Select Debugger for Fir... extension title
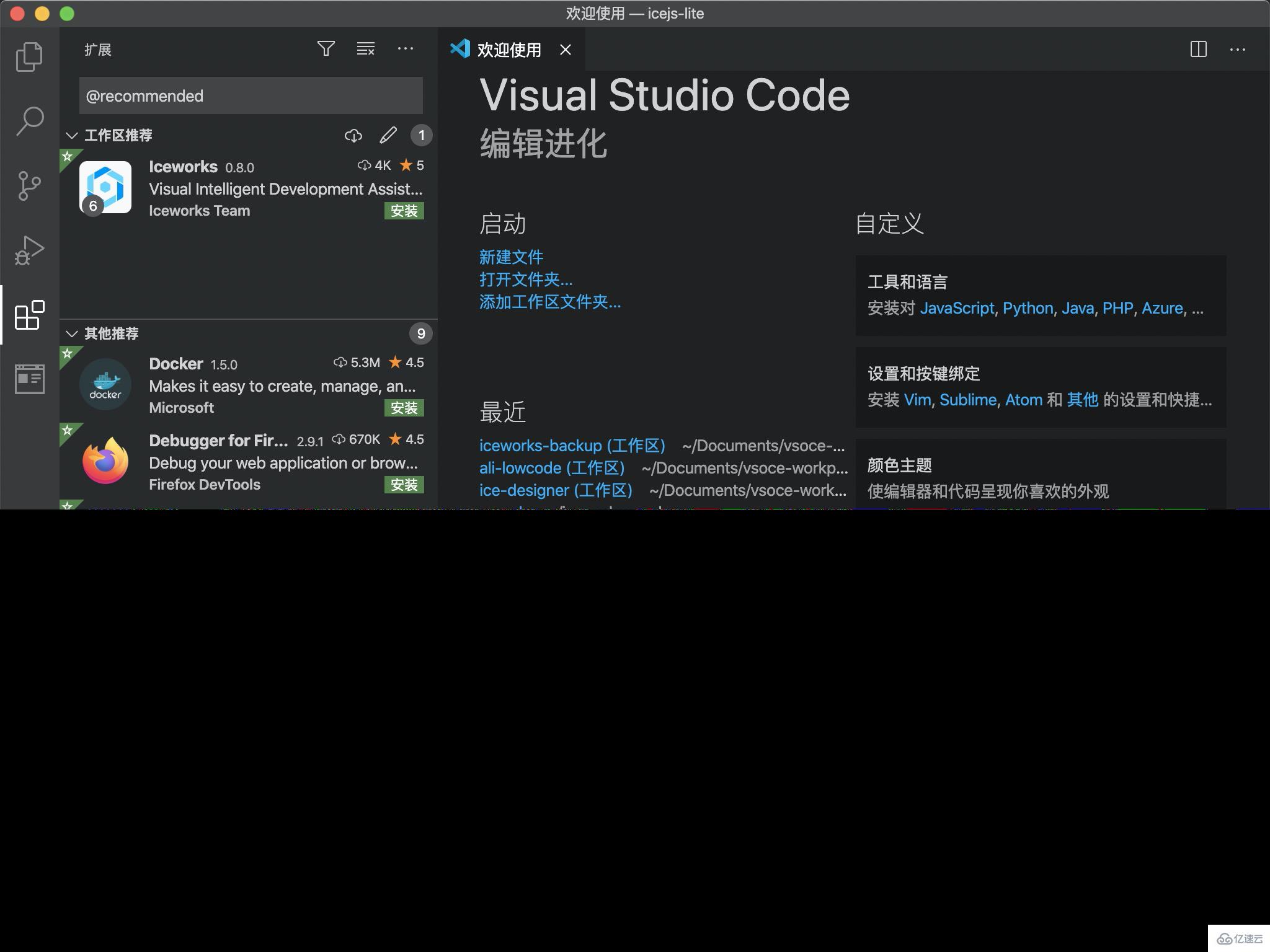Viewport: 1270px width, 952px height. [218, 441]
